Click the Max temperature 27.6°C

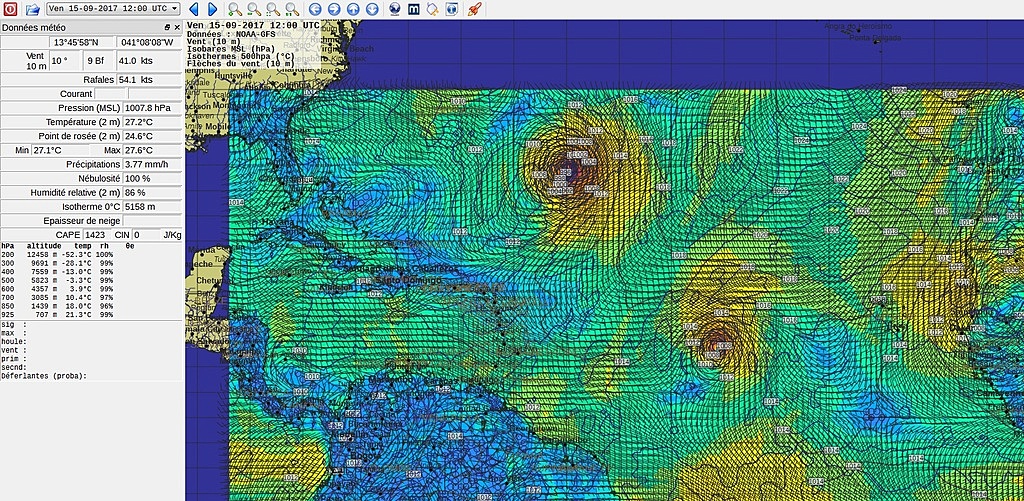tap(152, 150)
